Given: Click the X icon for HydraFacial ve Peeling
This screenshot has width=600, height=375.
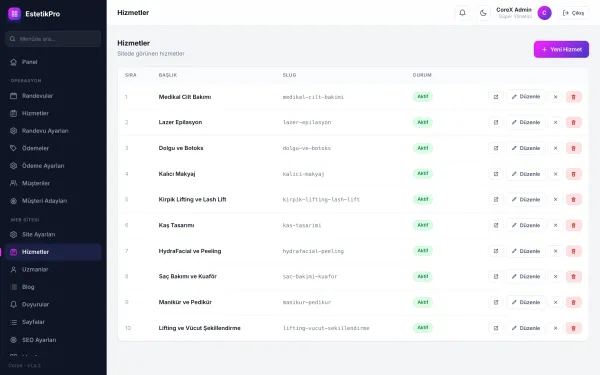Looking at the screenshot, I should point(555,251).
